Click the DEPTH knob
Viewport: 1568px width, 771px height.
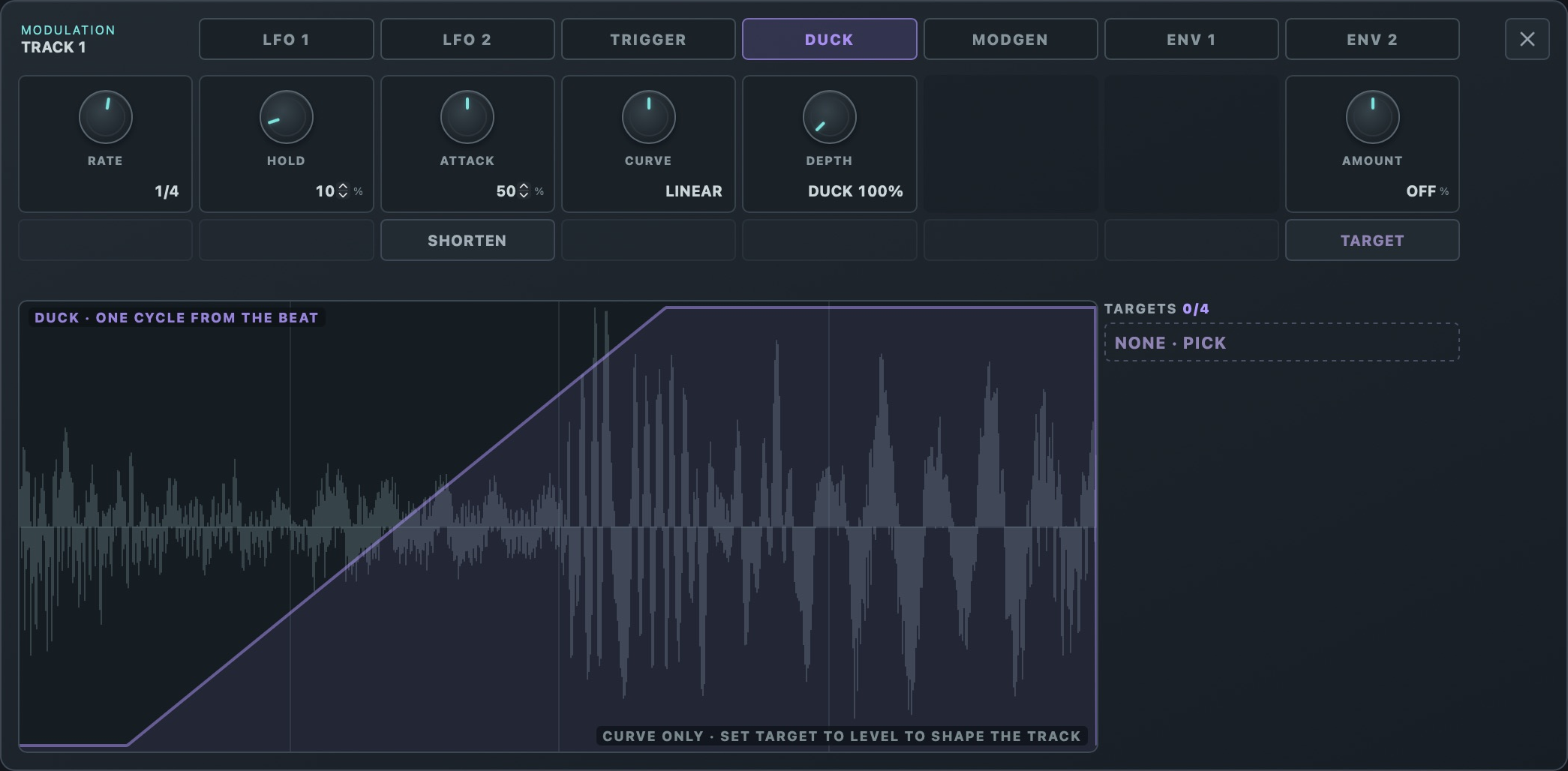click(830, 117)
